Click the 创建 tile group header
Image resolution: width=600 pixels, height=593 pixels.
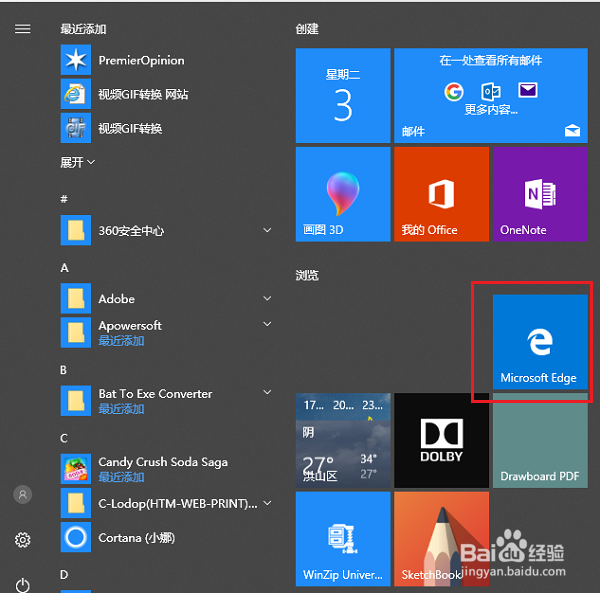coord(307,29)
